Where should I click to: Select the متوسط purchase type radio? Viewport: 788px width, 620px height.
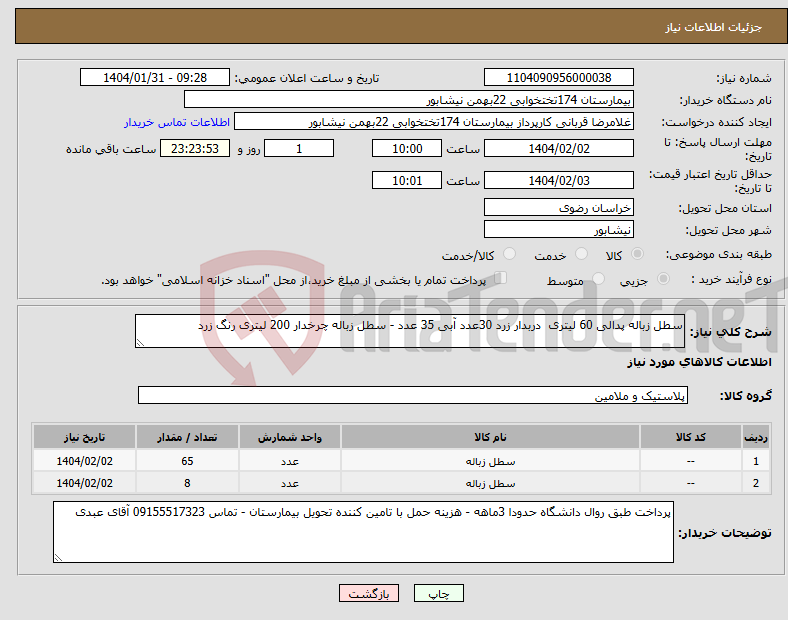(x=598, y=278)
